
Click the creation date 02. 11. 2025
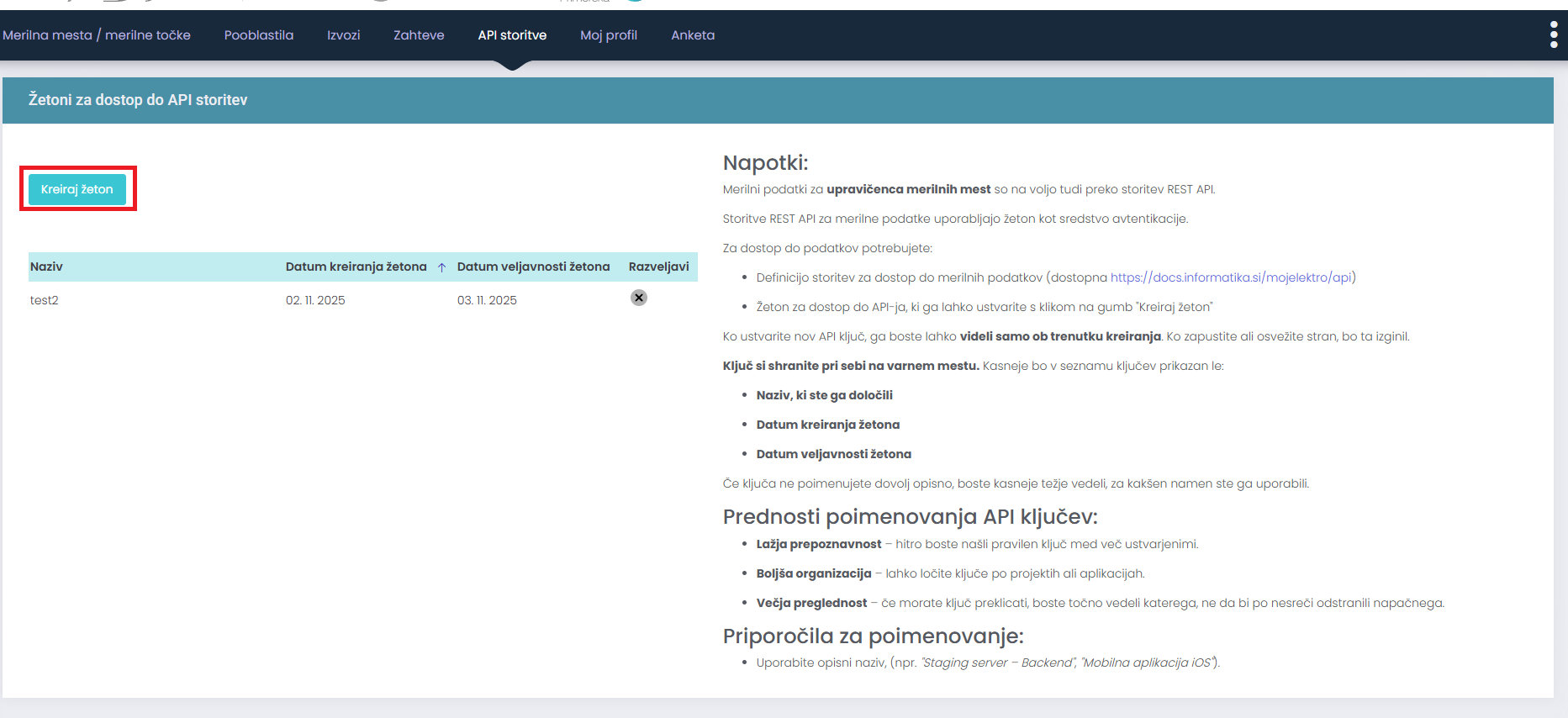pos(315,300)
